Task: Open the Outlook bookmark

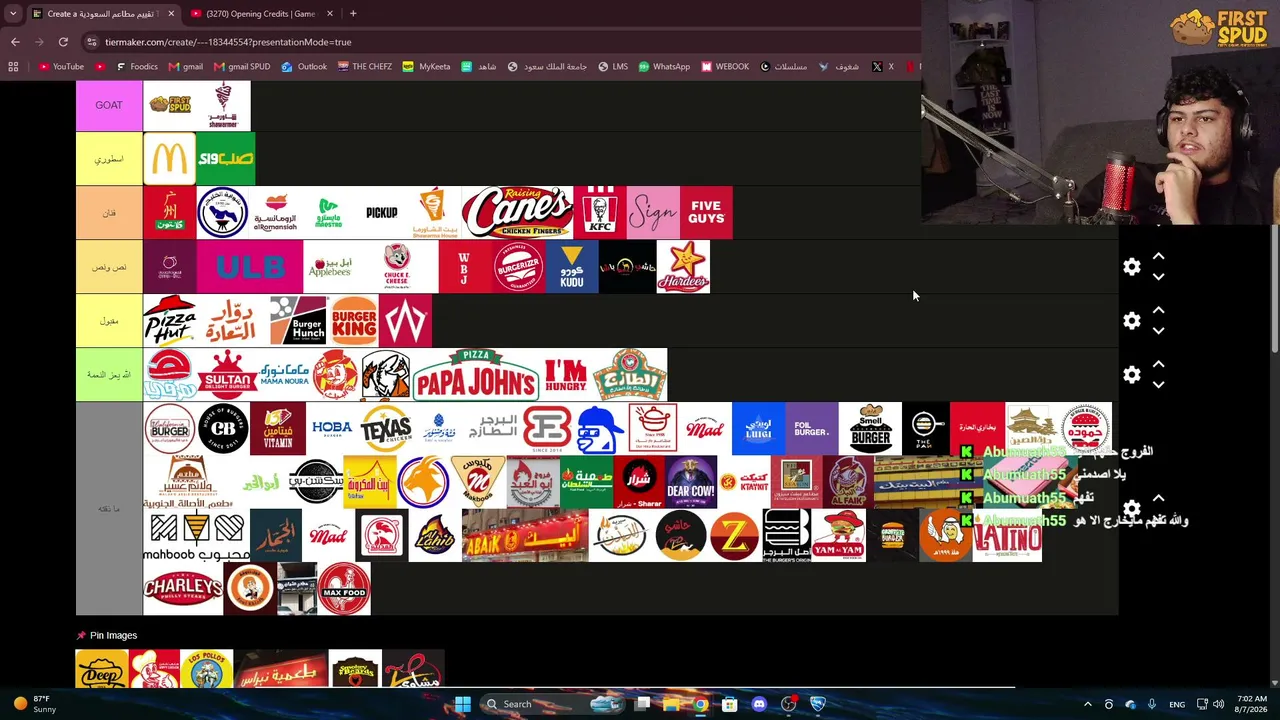Action: (x=304, y=67)
